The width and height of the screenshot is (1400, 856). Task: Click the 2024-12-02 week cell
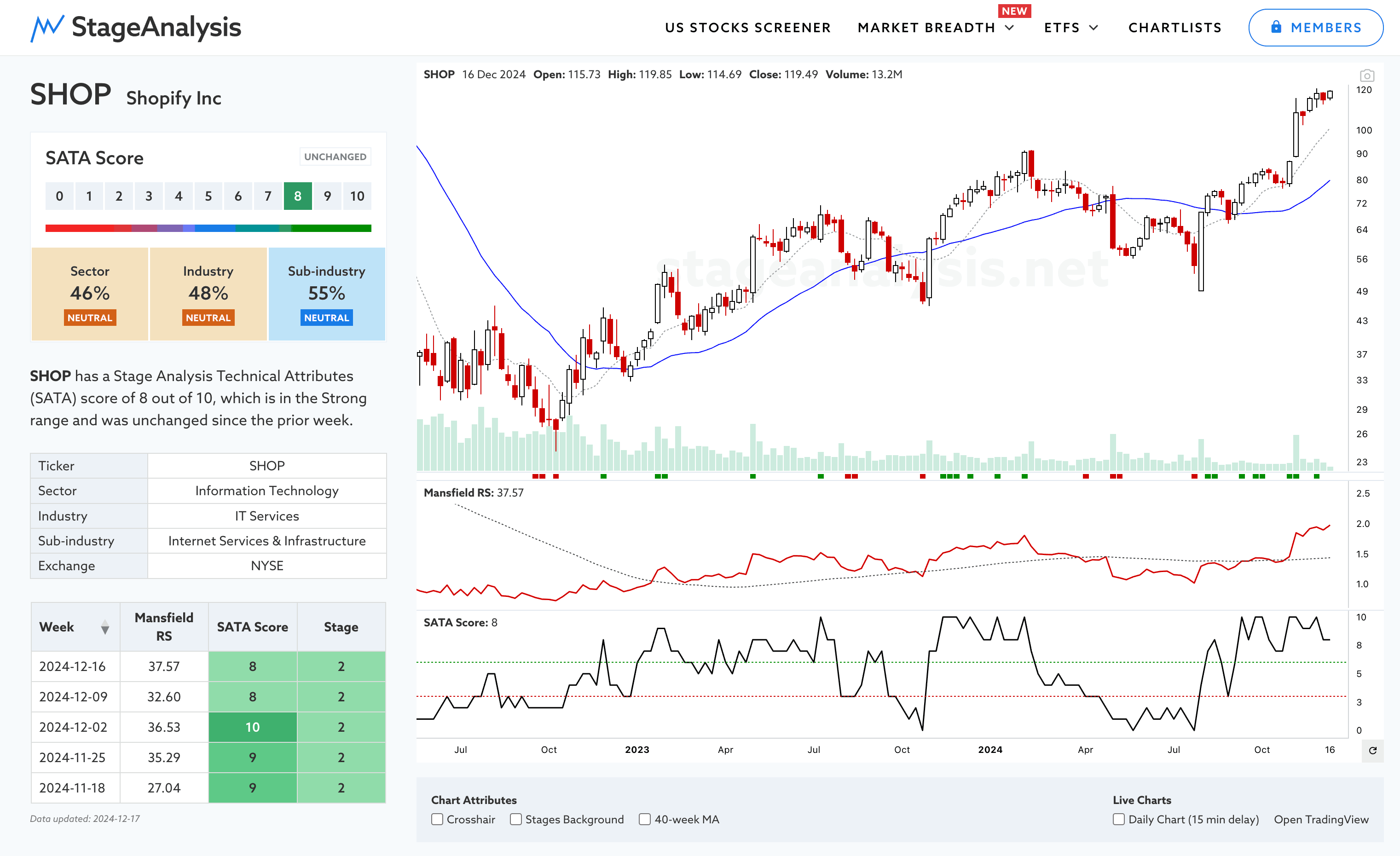click(75, 727)
